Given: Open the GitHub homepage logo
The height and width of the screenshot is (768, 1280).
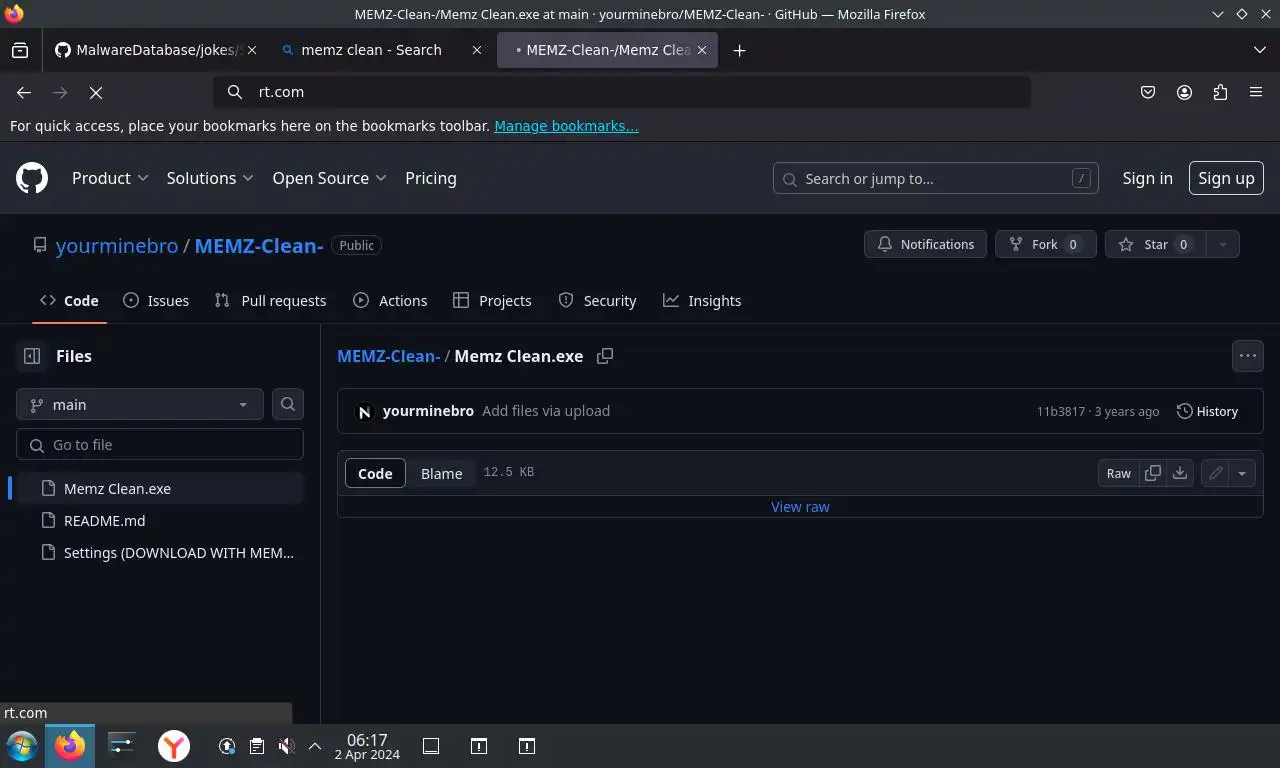Looking at the screenshot, I should coord(32,178).
